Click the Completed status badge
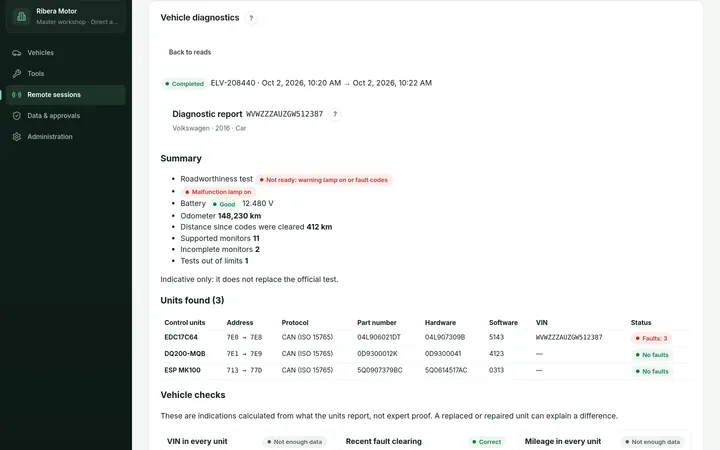720x450 pixels. tap(184, 84)
